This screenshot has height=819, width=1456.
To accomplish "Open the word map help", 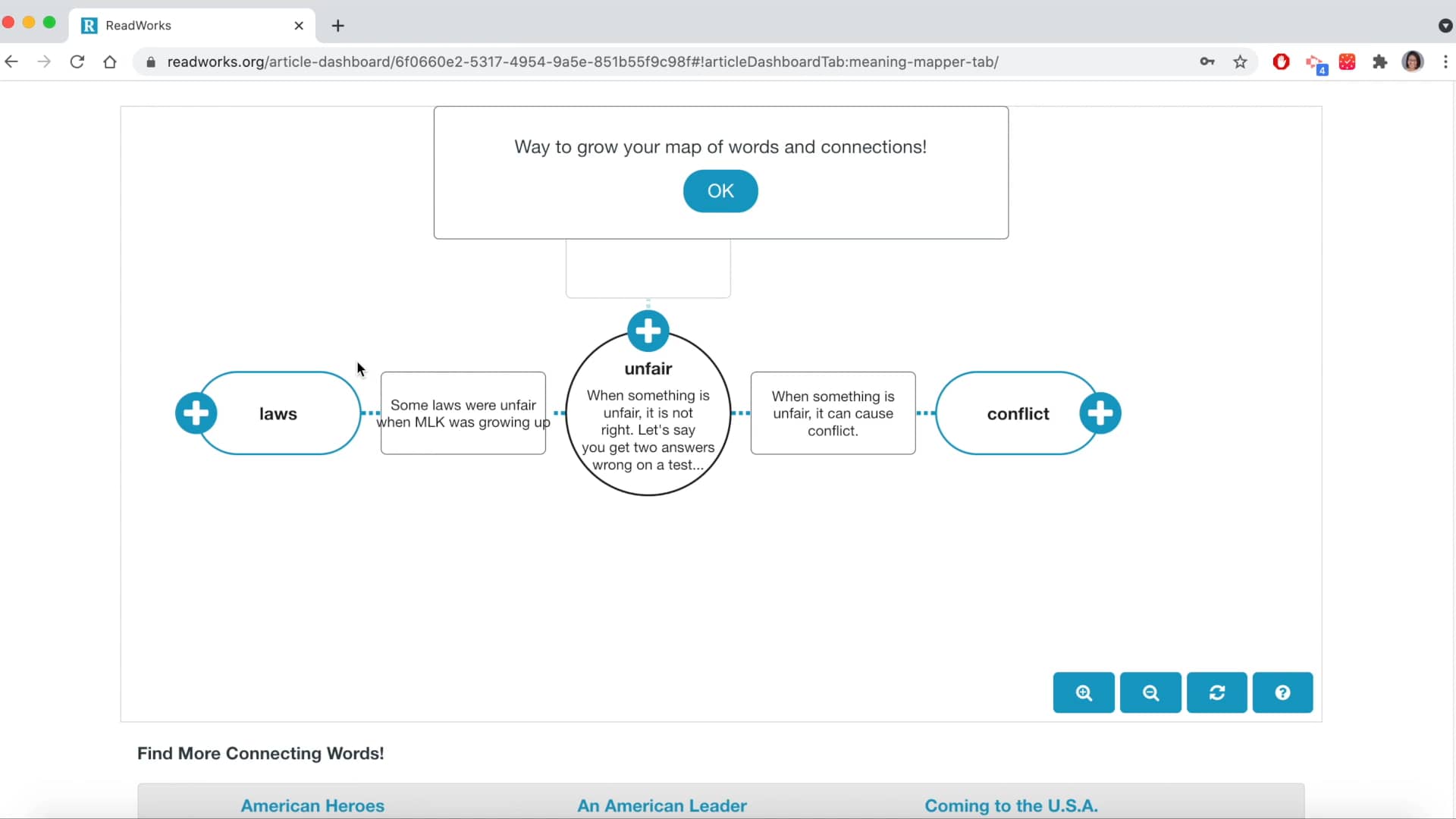I will 1282,692.
